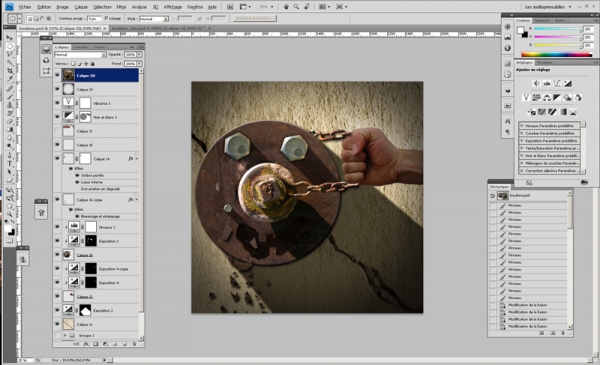Hide the Noir et blanc 1 layer

(57, 117)
